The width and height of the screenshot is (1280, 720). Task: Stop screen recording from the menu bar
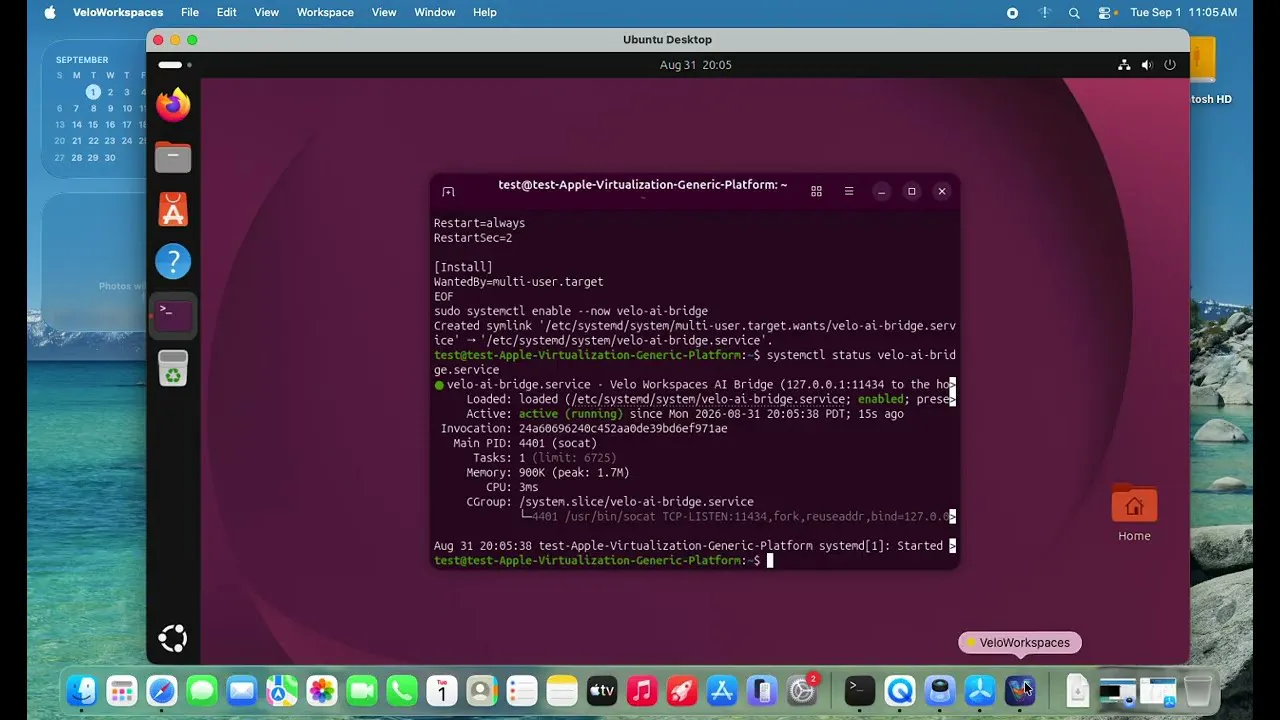[1012, 13]
